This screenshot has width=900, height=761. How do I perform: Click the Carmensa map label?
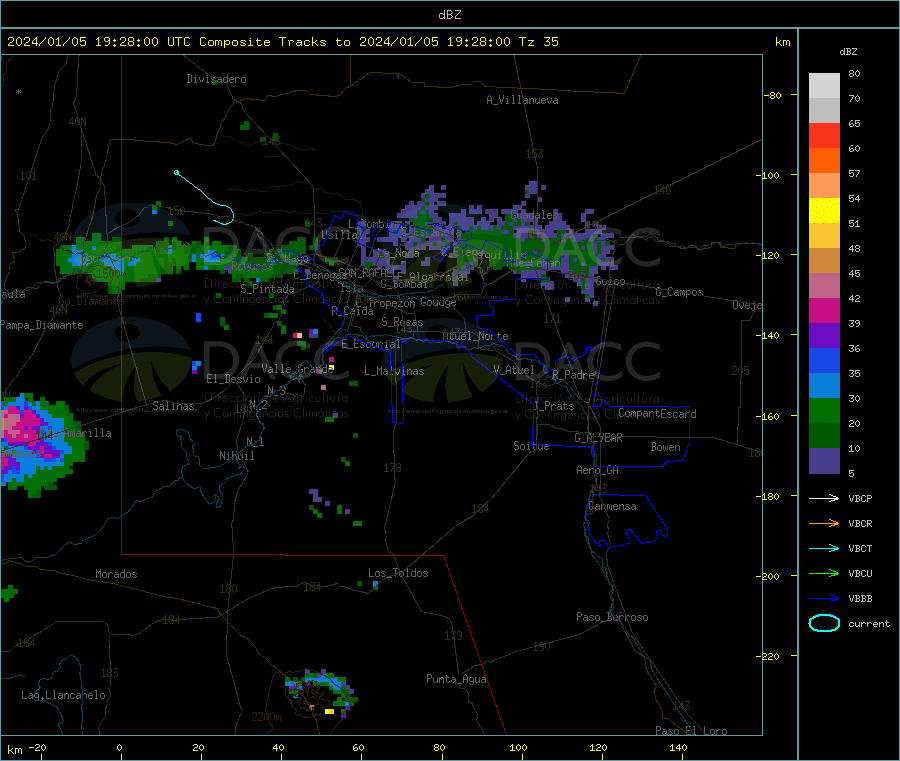tap(612, 506)
